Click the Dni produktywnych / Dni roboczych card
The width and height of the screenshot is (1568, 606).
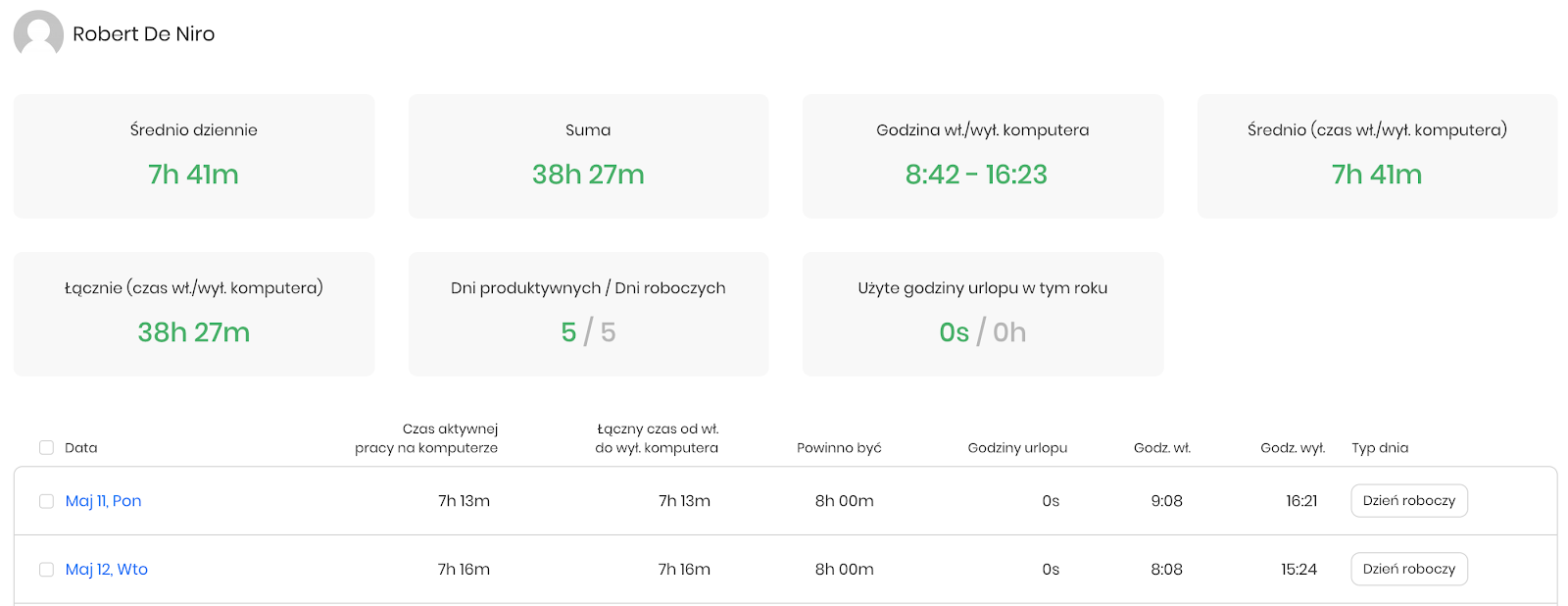tap(588, 314)
